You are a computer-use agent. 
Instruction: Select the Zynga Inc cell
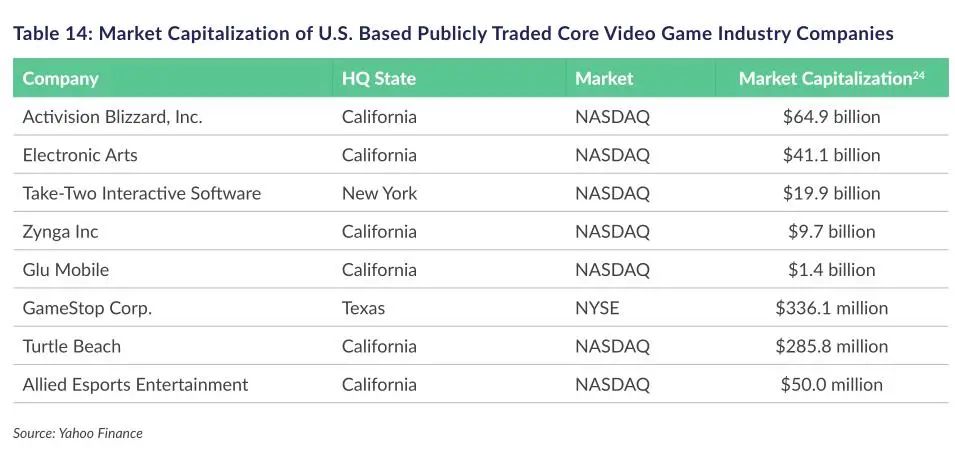(60, 232)
